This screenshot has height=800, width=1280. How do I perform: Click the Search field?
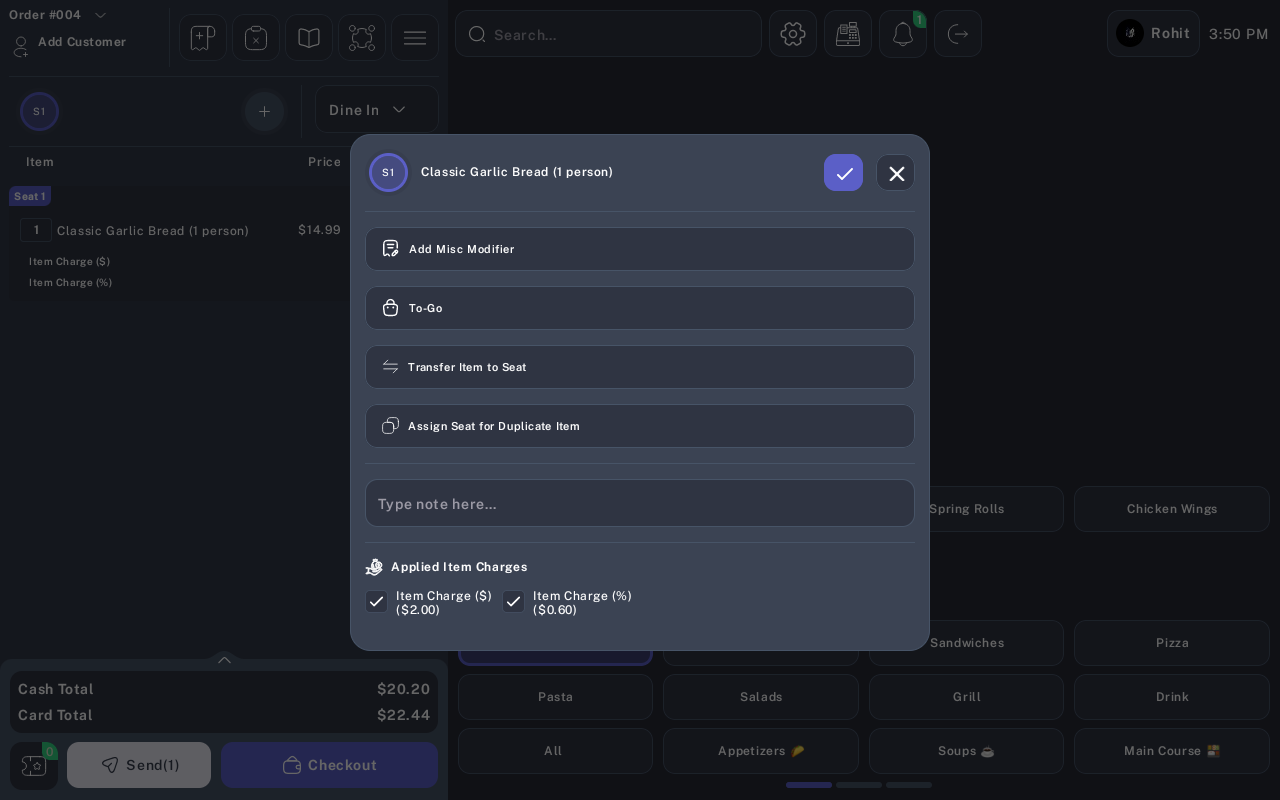[x=608, y=34]
